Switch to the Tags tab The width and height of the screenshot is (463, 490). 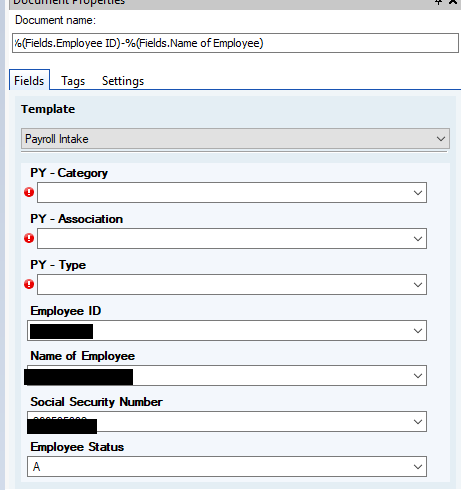point(73,81)
